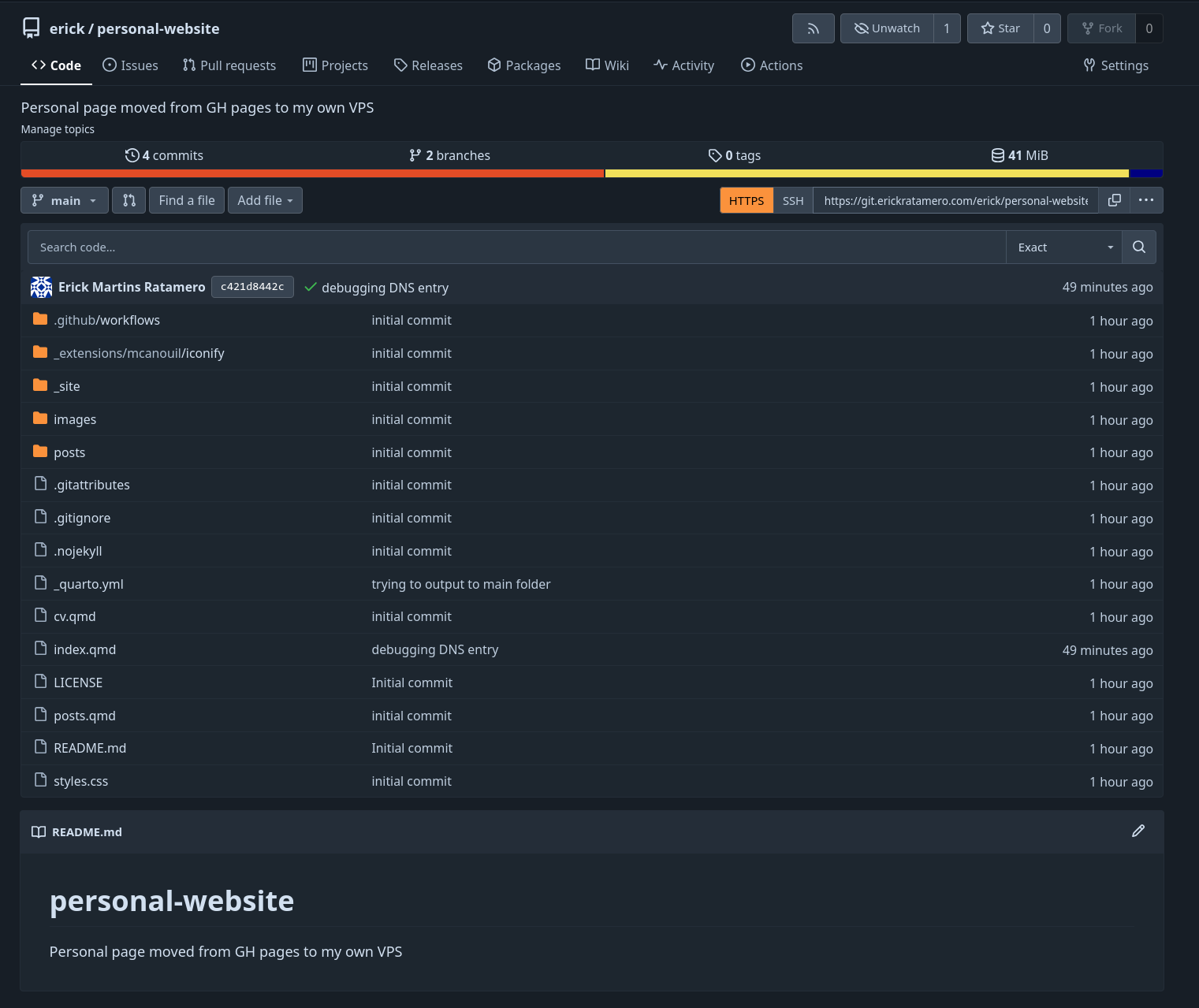Click the images folder icon
This screenshot has height=1008, width=1199.
coord(40,418)
